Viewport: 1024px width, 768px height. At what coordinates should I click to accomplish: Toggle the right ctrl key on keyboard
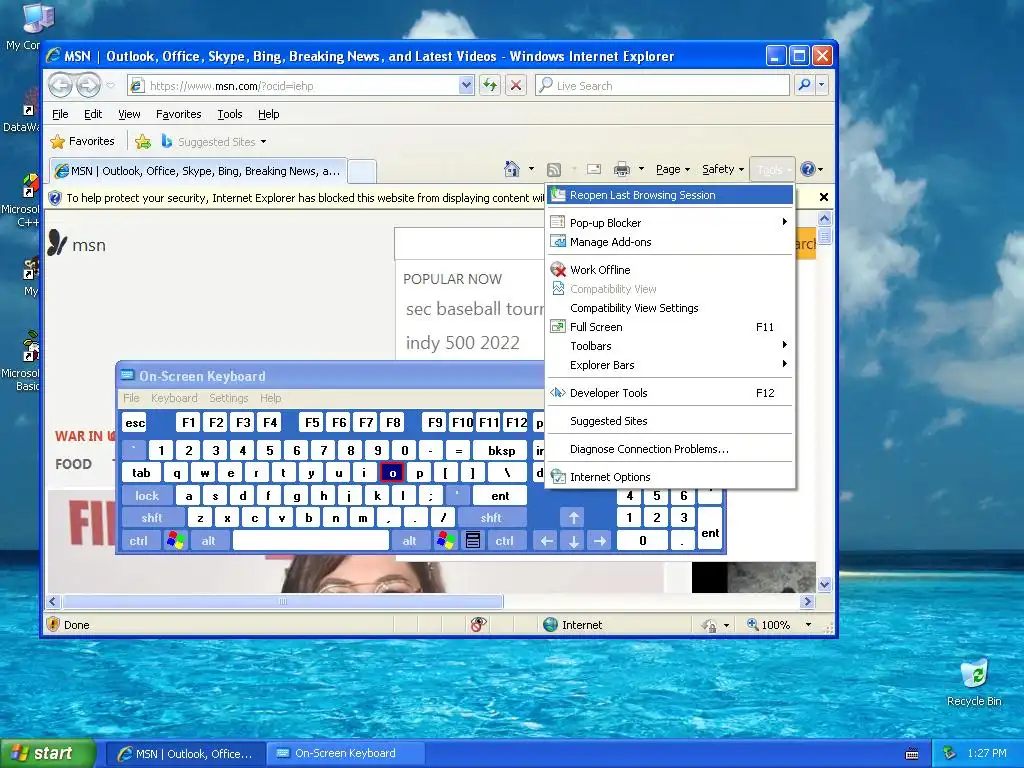point(504,541)
